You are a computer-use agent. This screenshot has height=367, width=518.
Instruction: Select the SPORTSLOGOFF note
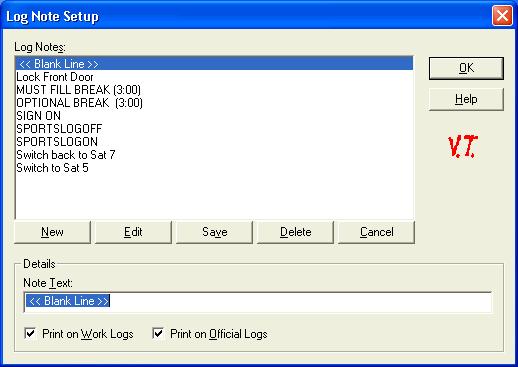click(214, 129)
